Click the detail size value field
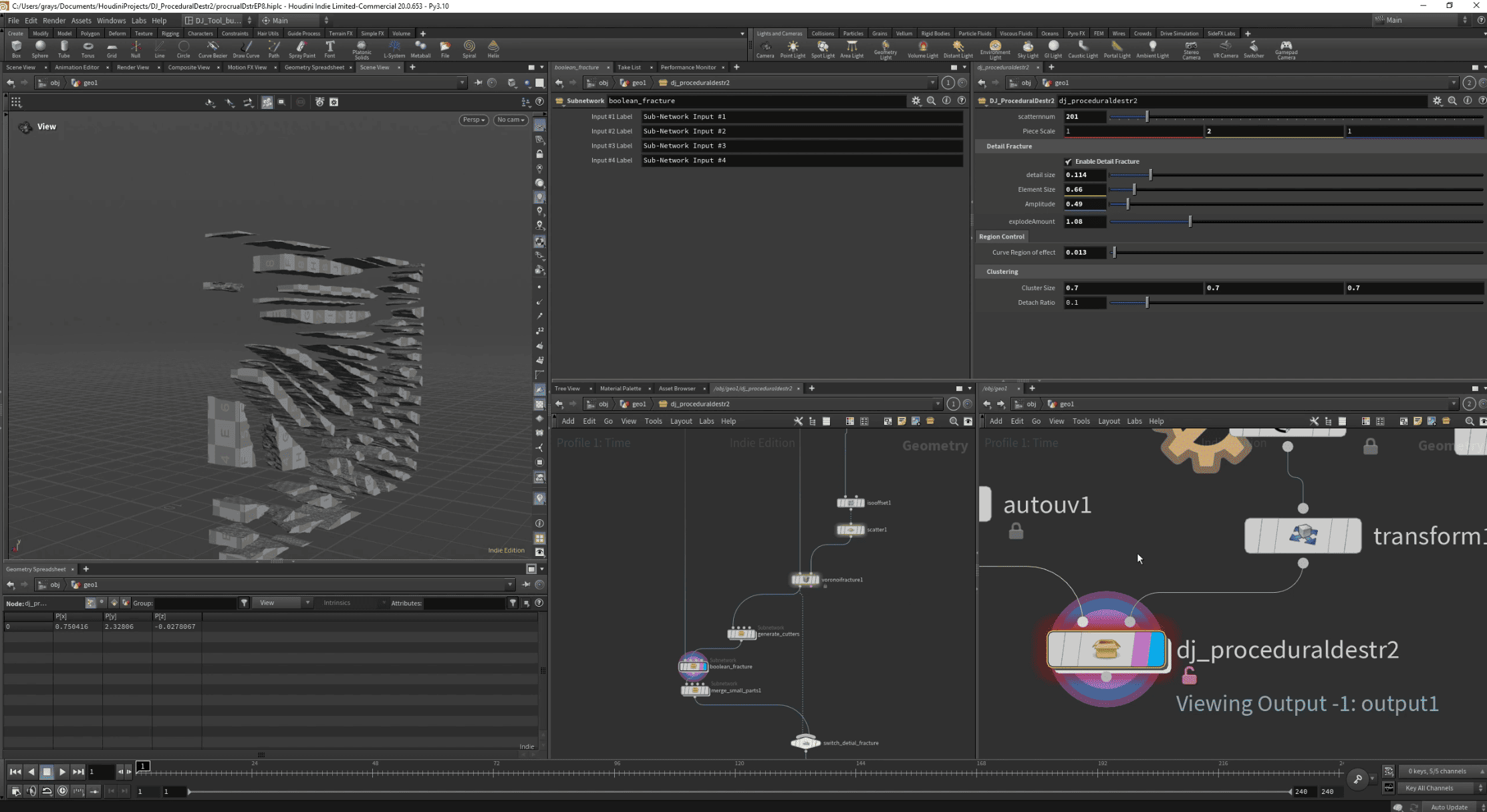The width and height of the screenshot is (1487, 812). tap(1084, 175)
